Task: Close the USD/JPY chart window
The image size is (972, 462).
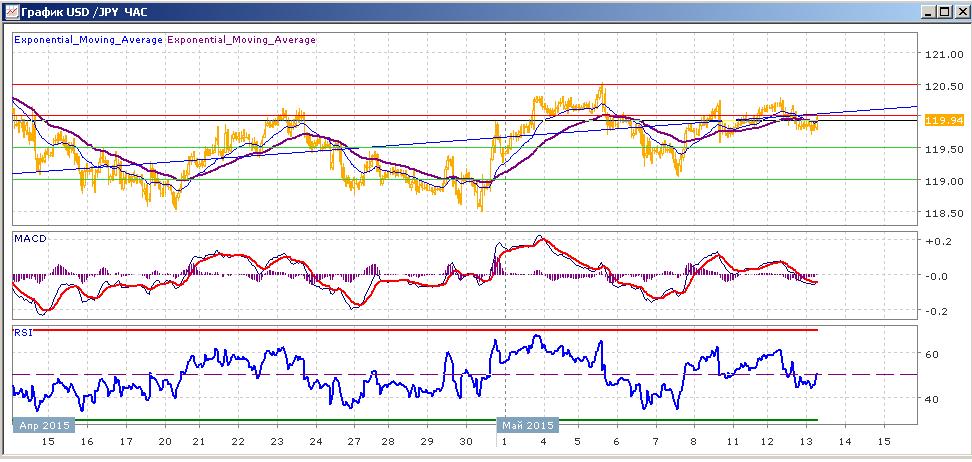Action: point(959,11)
